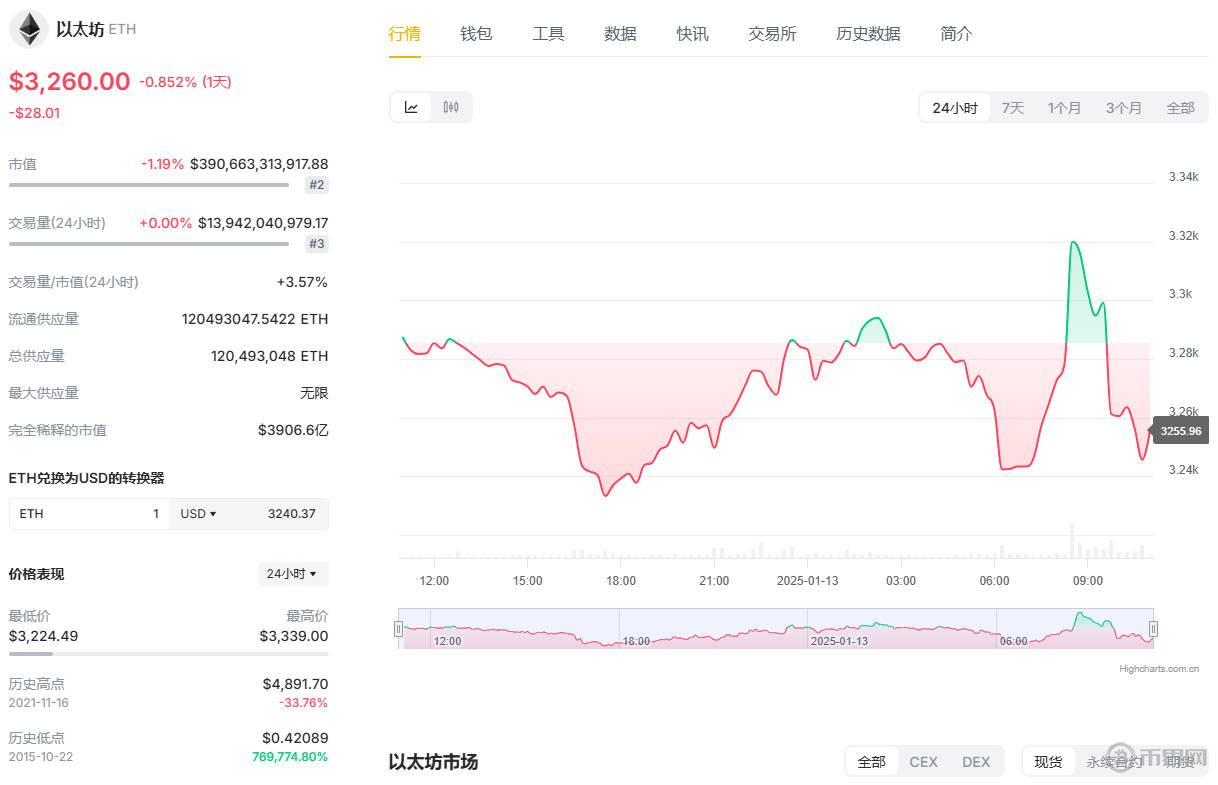This screenshot has width=1218, height=785.
Task: Click the 3255.96 price label on chart
Action: (1181, 431)
